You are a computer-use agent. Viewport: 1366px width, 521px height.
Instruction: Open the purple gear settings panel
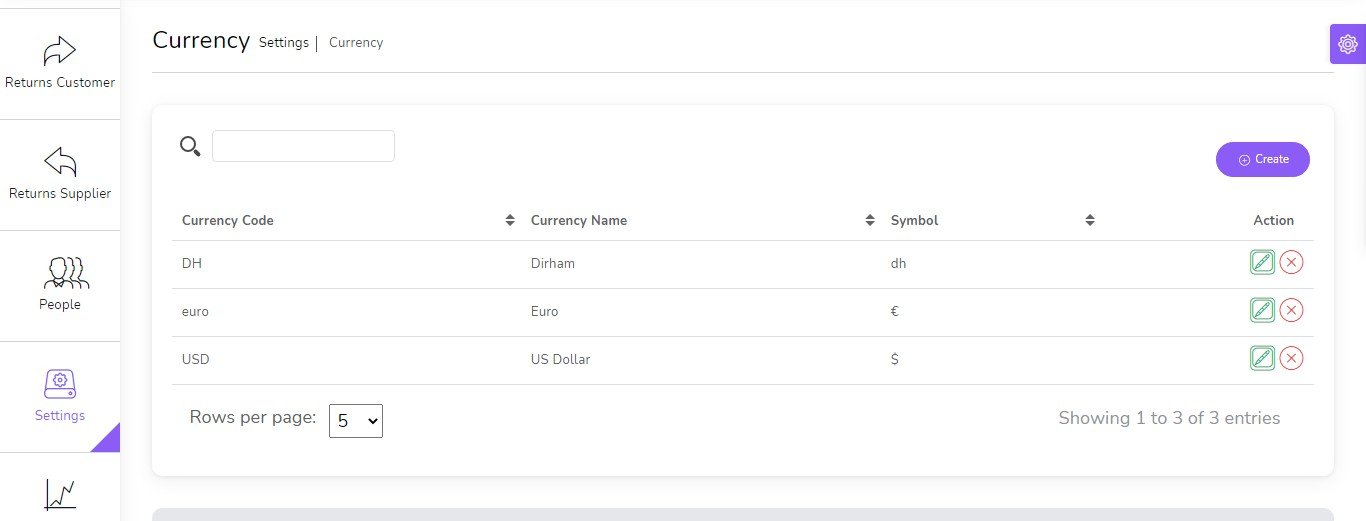1347,45
